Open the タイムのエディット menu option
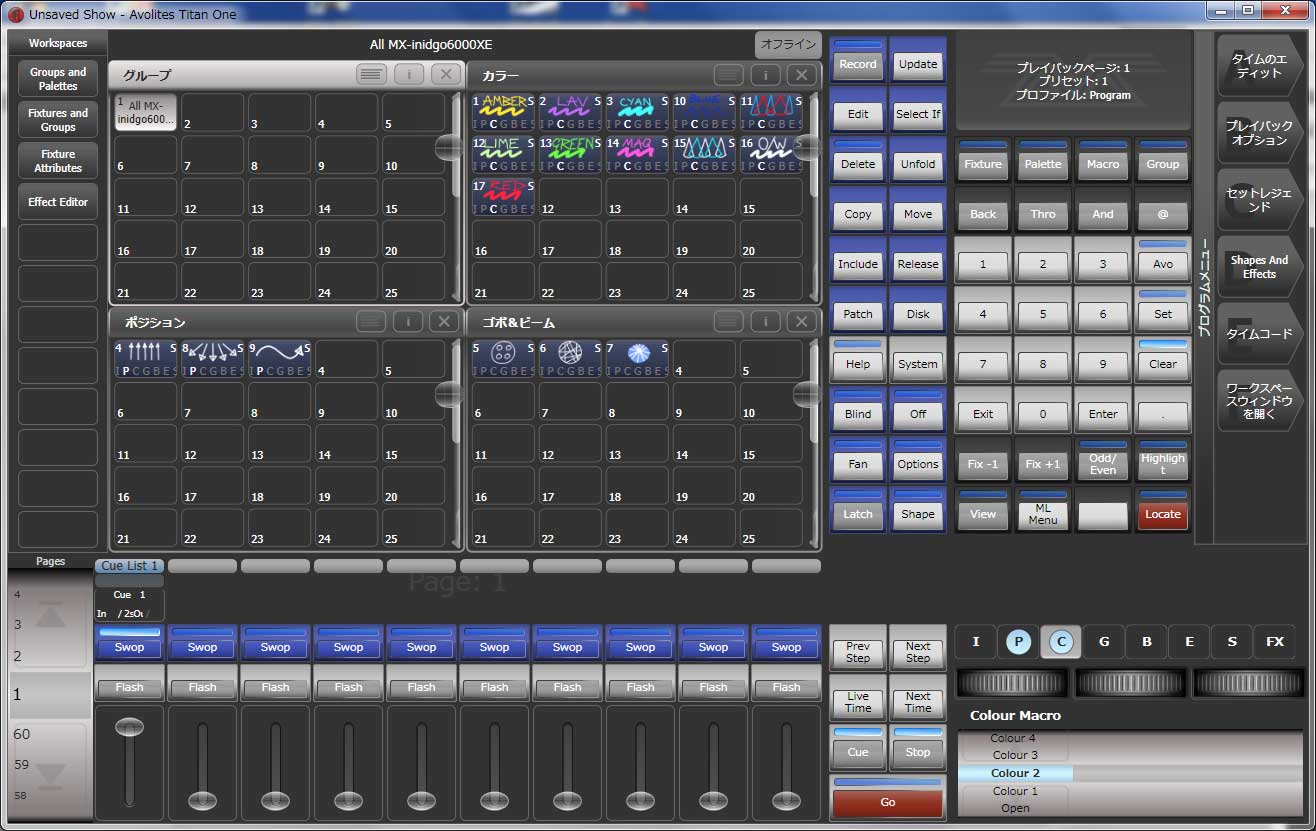 1260,66
